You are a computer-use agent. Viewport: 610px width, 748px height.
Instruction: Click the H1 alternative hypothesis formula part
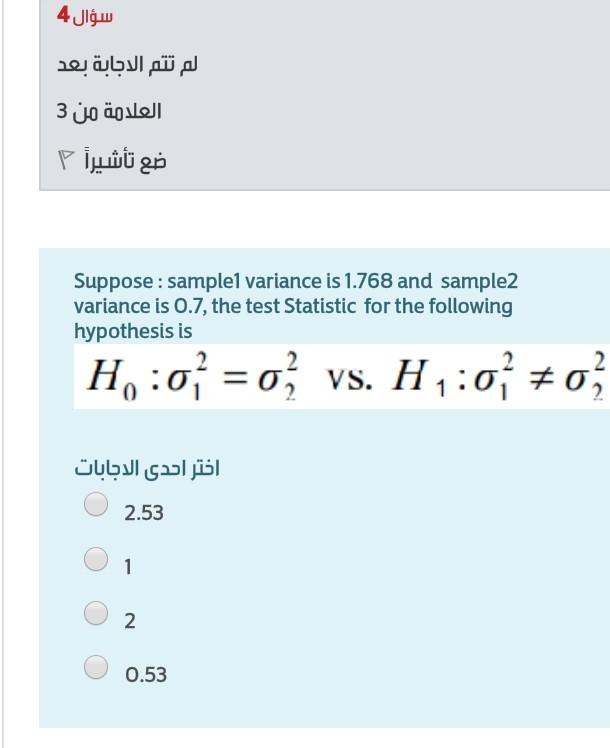click(x=498, y=377)
